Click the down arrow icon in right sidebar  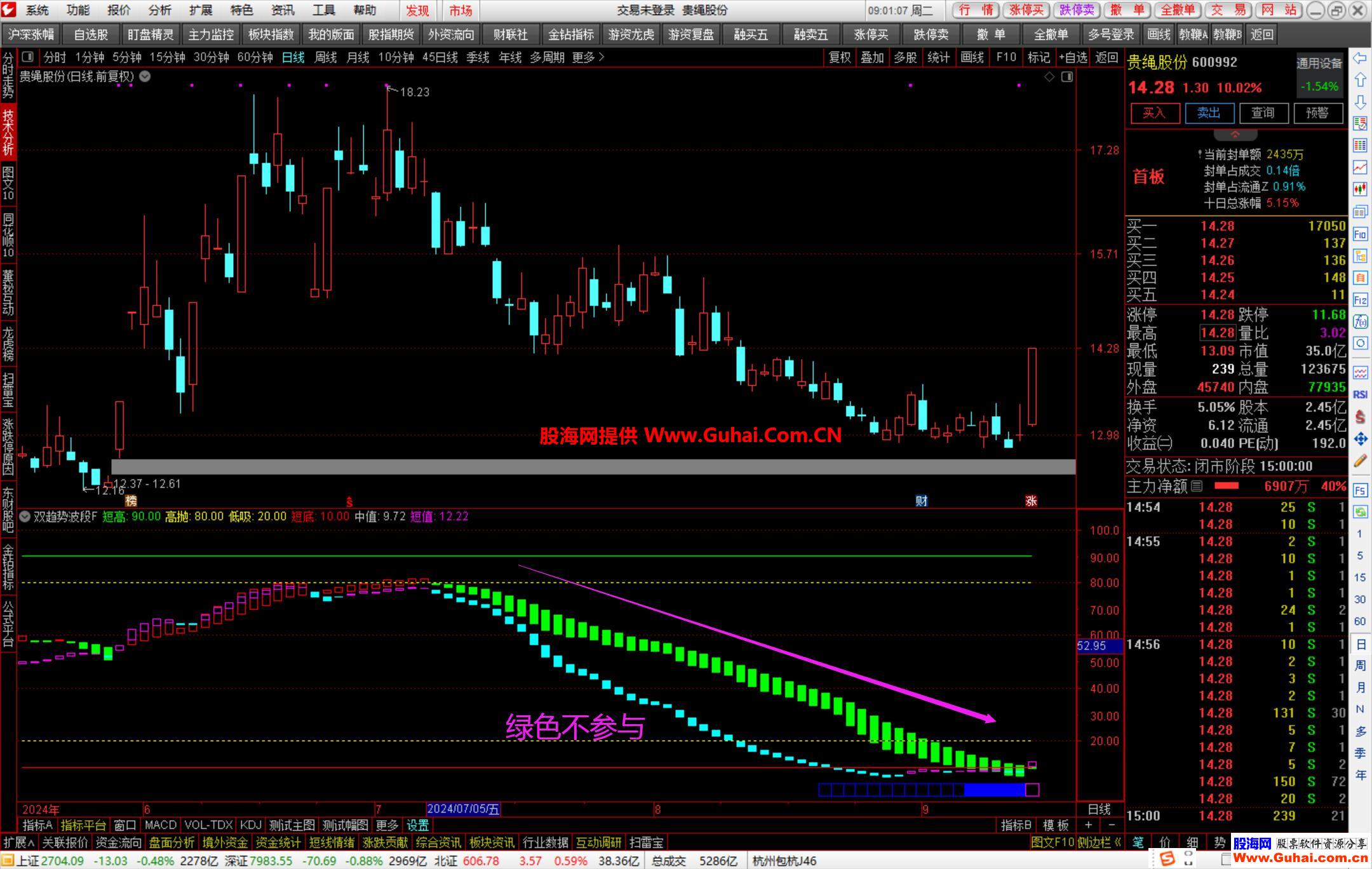click(x=1360, y=102)
